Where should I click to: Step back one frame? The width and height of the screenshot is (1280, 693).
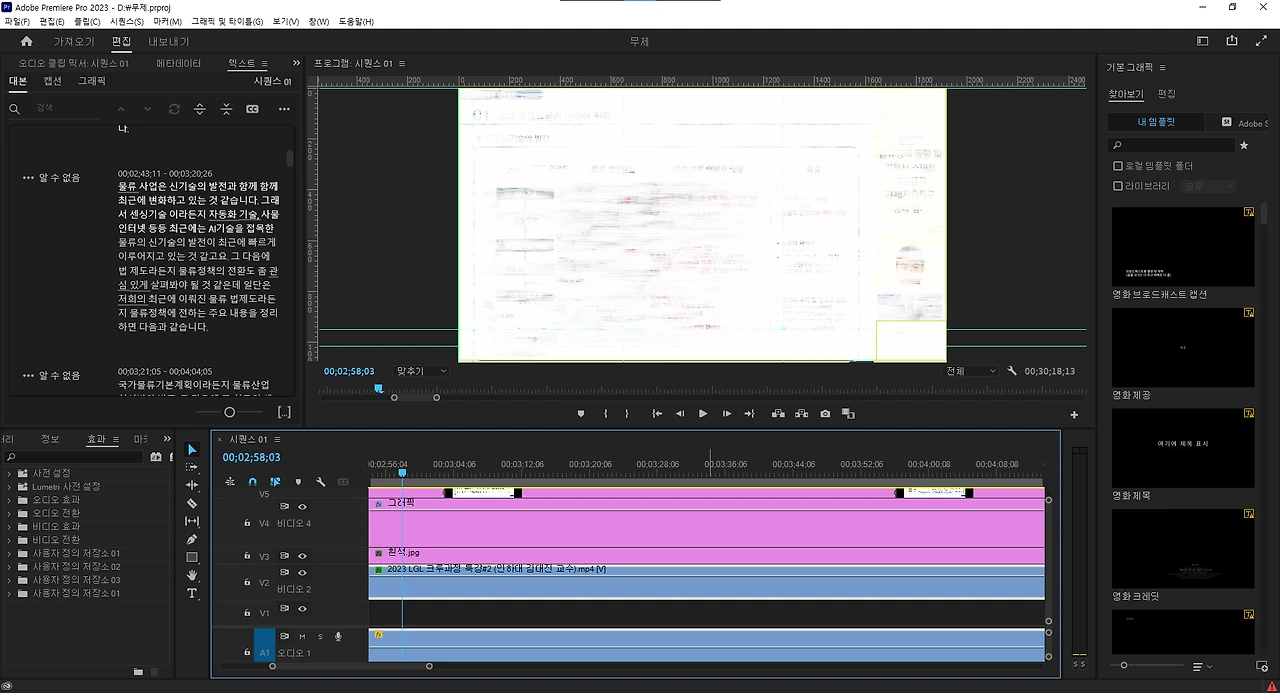680,414
